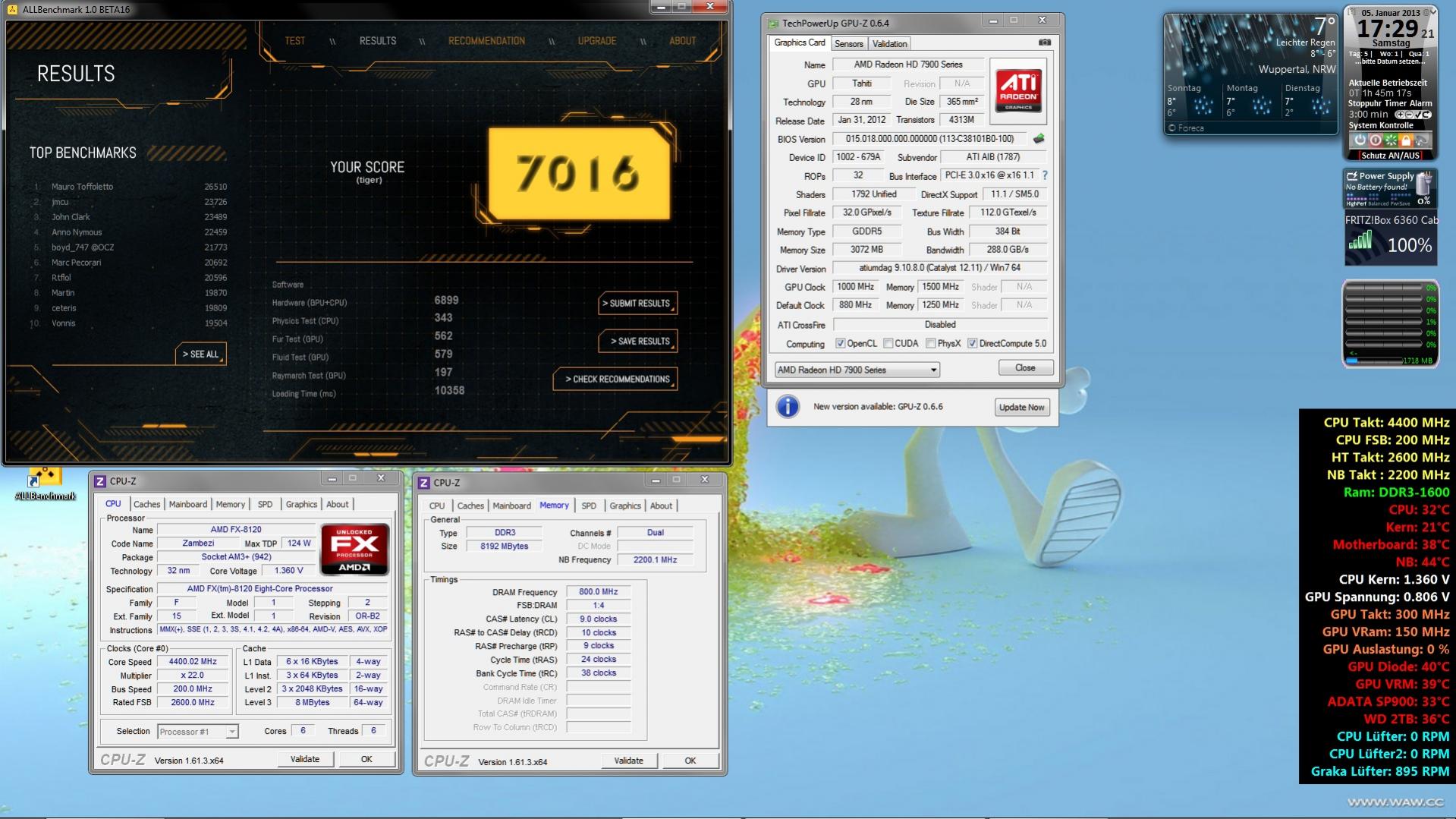Click the blue info icon below GPU-Z
Screen dimensions: 1456x819
pos(788,407)
